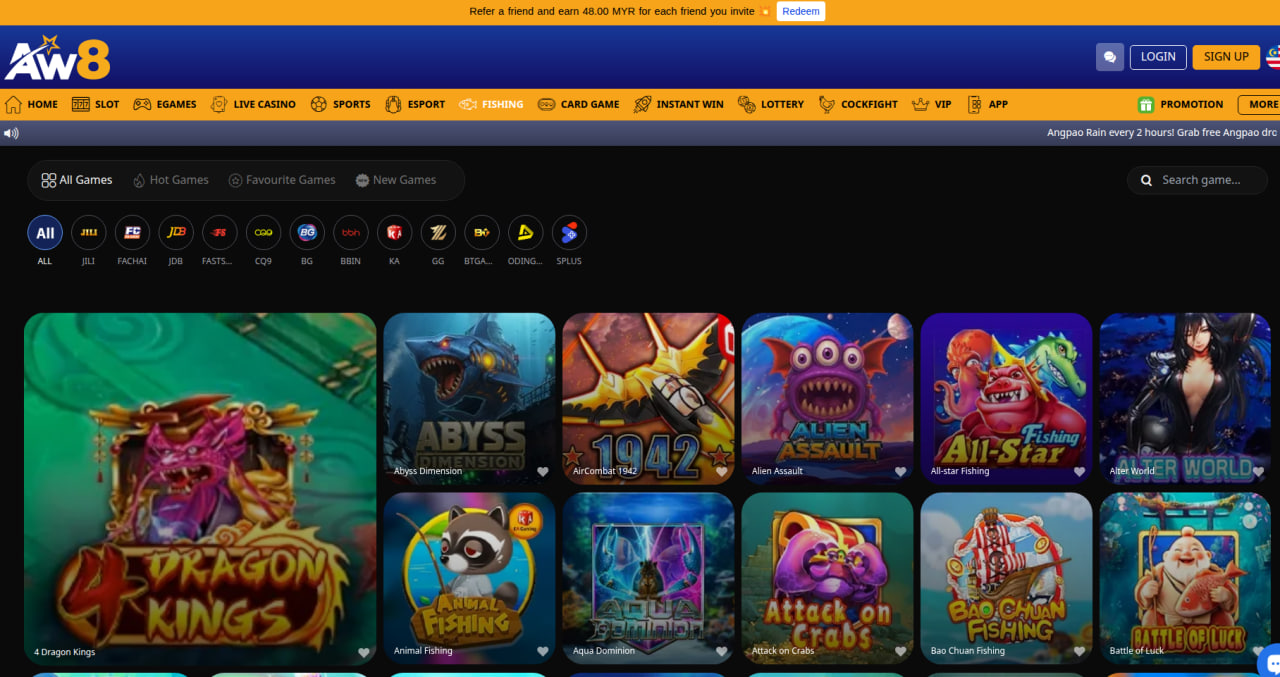Filter by BG provider icon
This screenshot has height=677, width=1280.
(307, 233)
